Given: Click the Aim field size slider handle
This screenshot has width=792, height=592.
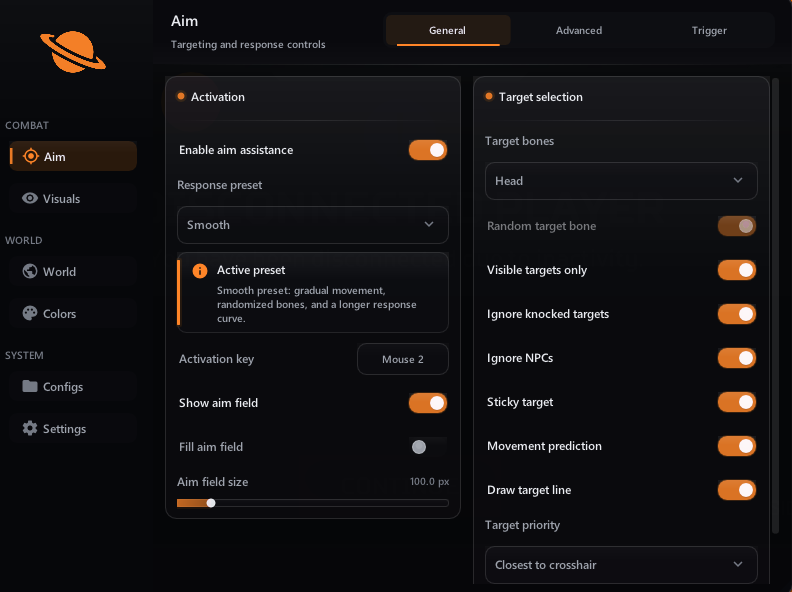Looking at the screenshot, I should tap(211, 503).
